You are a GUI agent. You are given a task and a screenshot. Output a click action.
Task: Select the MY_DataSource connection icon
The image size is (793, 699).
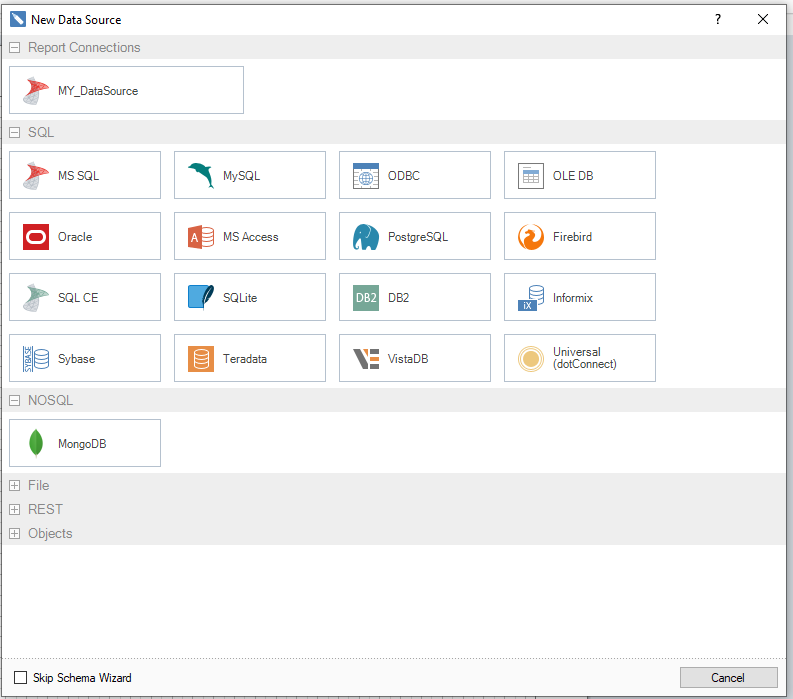(x=35, y=91)
